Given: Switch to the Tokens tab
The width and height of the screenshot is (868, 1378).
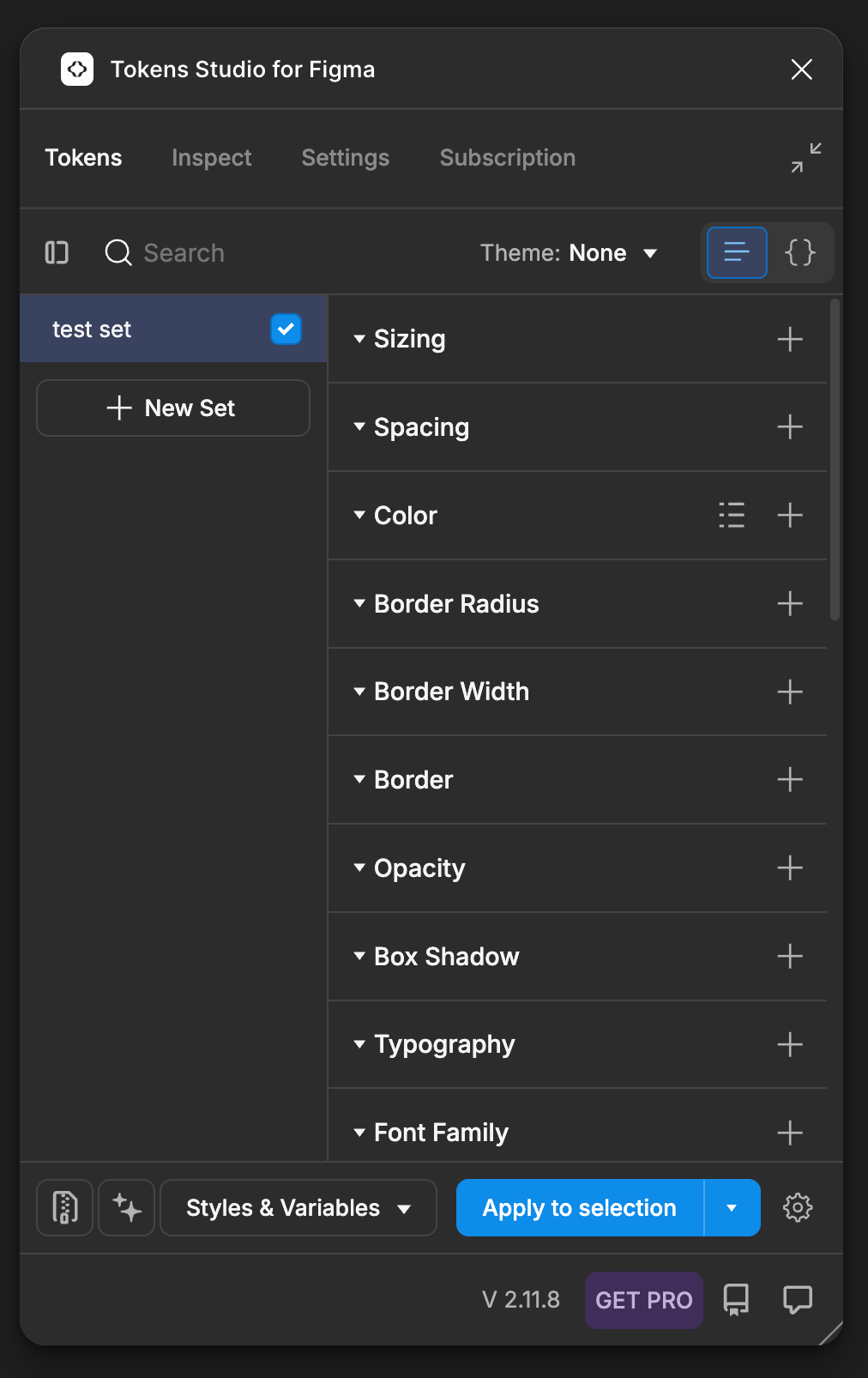Looking at the screenshot, I should click(83, 158).
